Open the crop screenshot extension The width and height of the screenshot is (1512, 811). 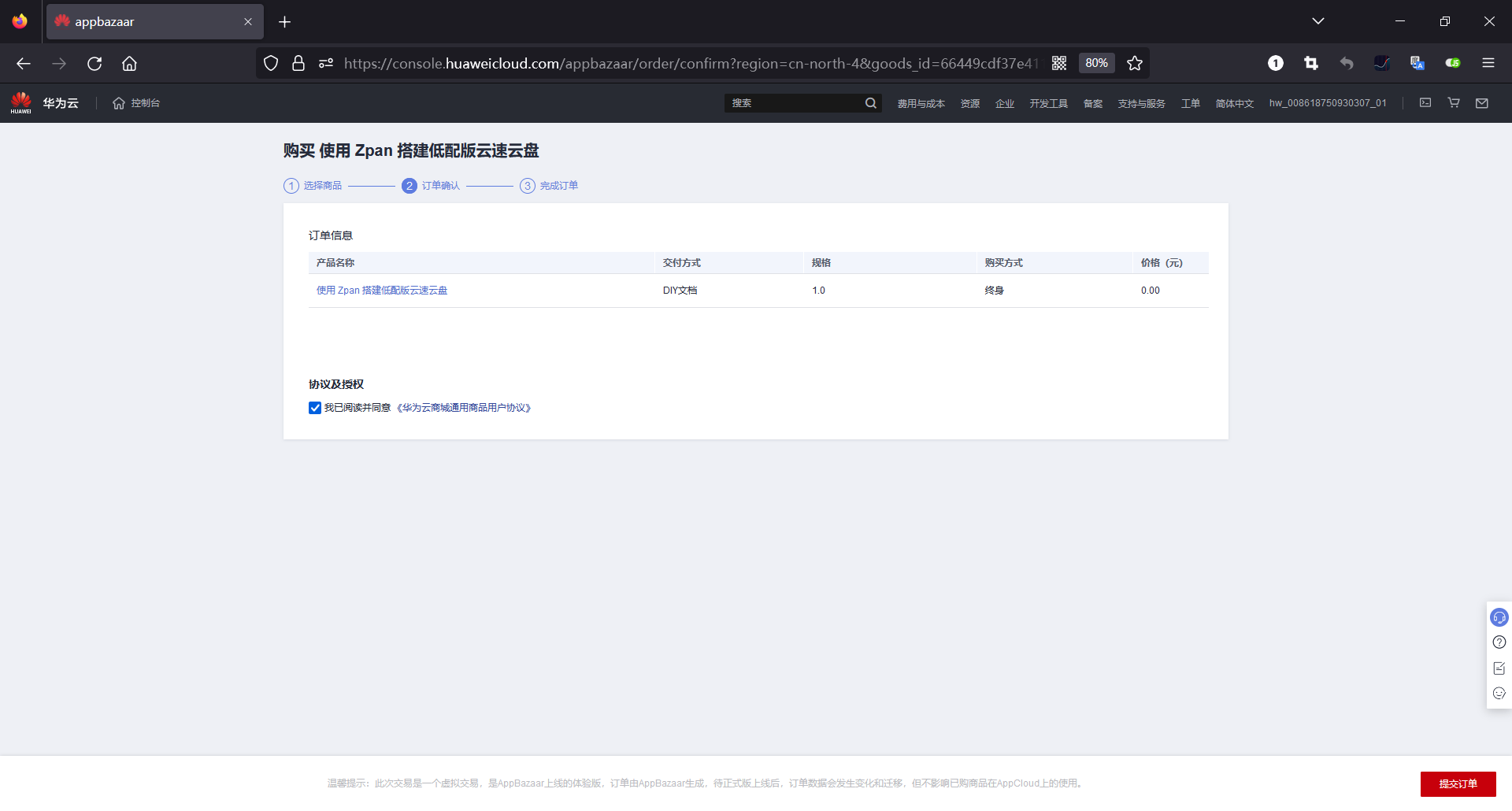pyautogui.click(x=1311, y=63)
